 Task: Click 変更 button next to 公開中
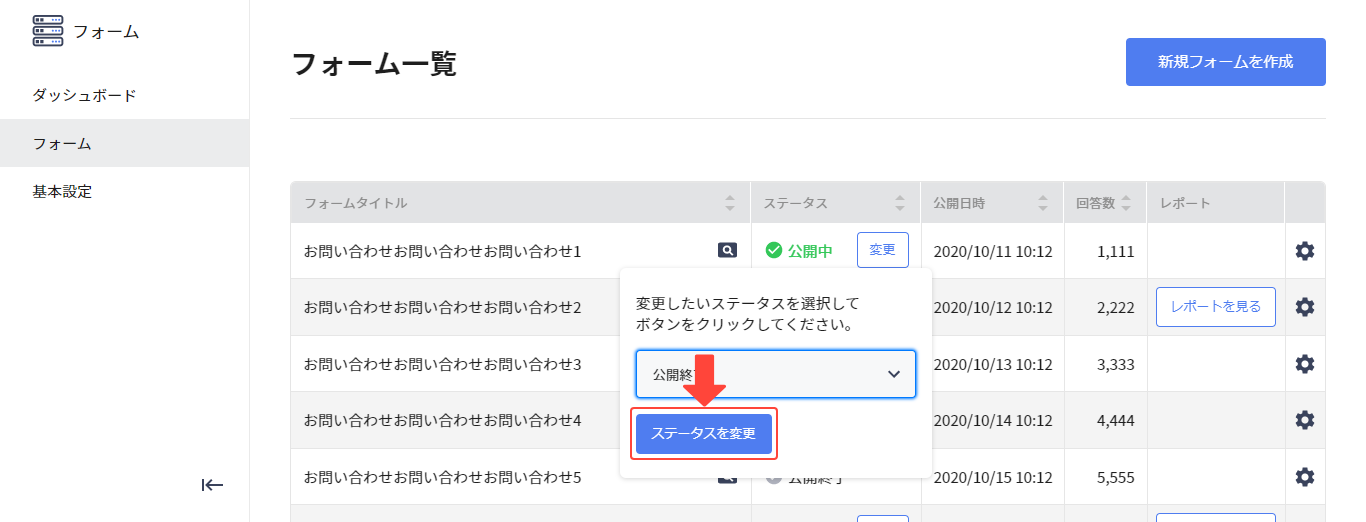(883, 250)
